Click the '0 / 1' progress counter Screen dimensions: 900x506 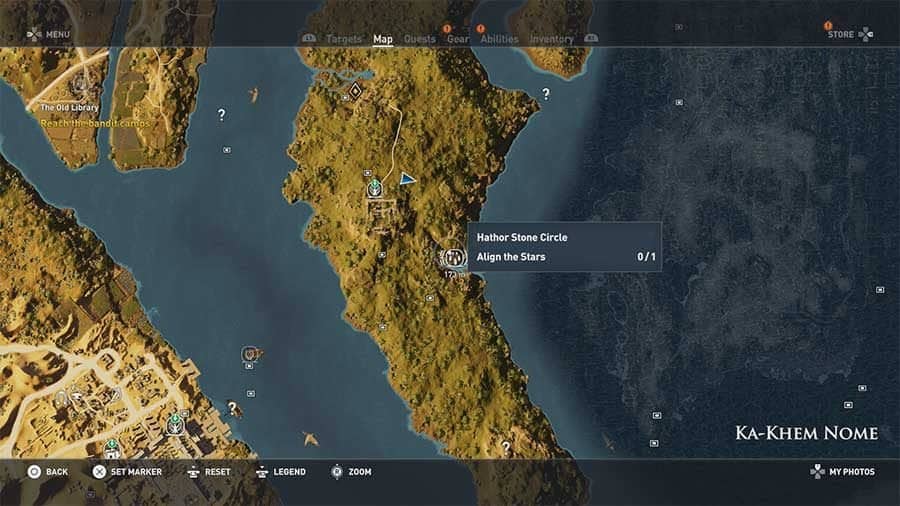646,257
